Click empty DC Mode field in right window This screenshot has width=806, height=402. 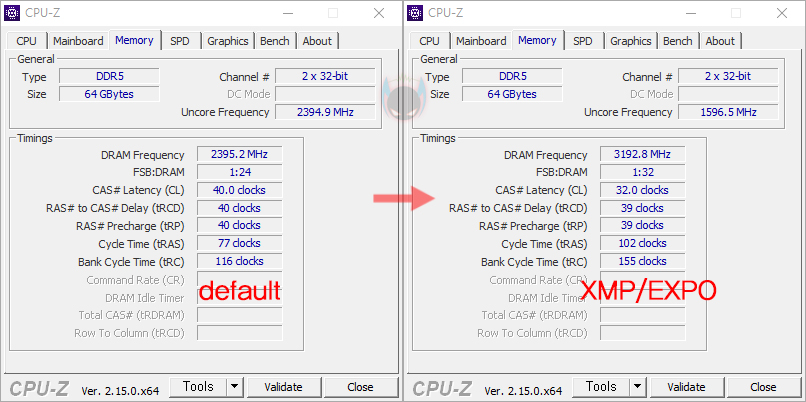[x=728, y=94]
